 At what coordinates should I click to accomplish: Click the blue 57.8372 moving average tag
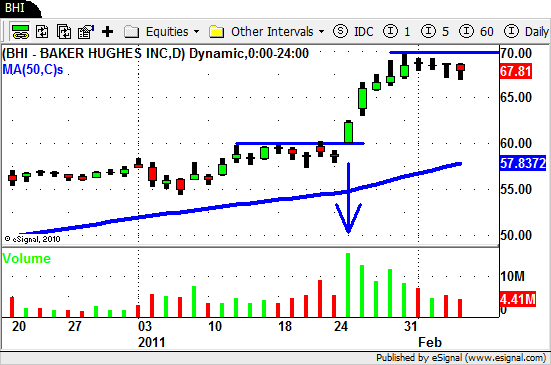(x=523, y=163)
